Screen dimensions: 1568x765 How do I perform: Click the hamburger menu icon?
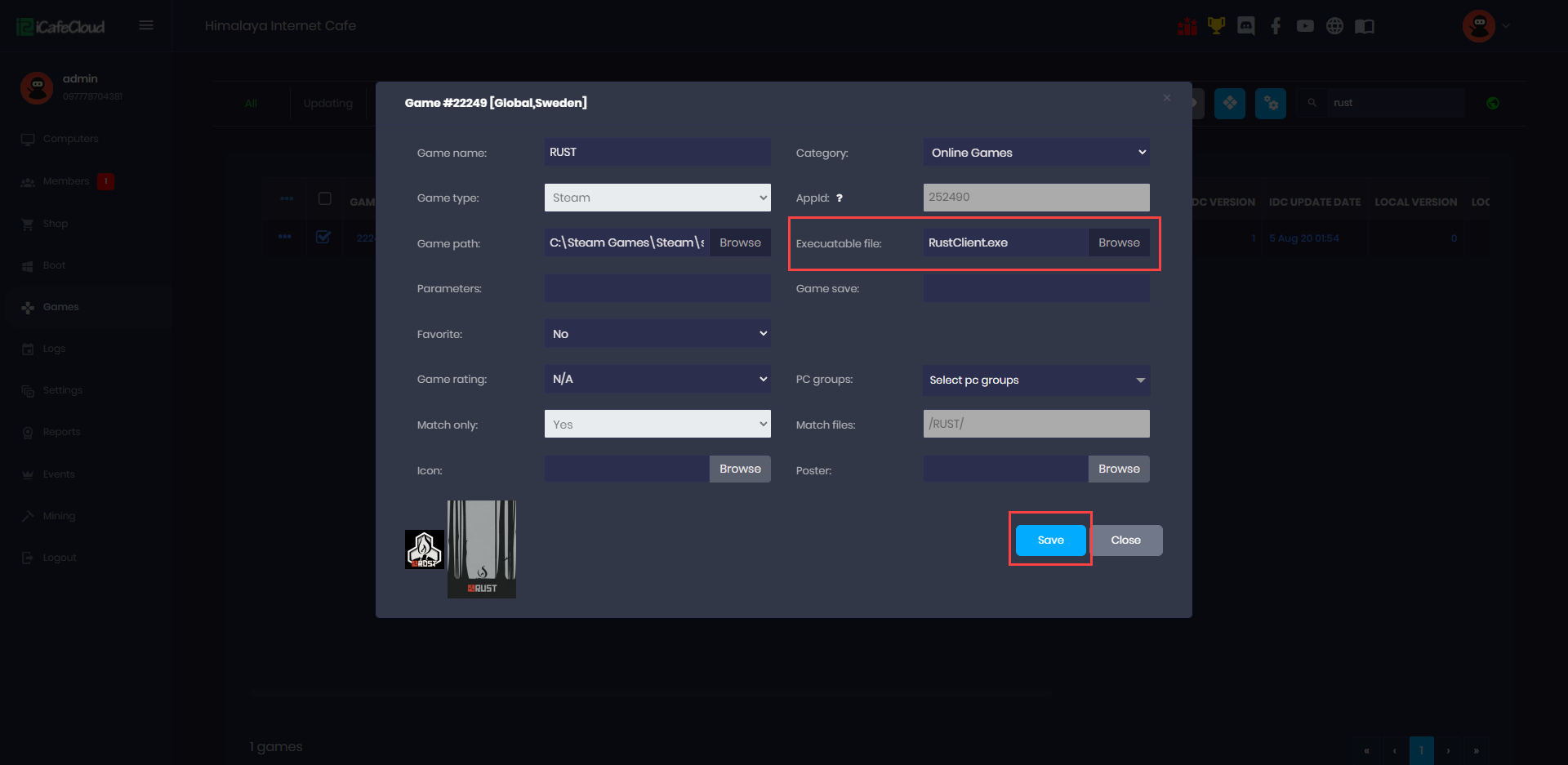click(x=146, y=25)
